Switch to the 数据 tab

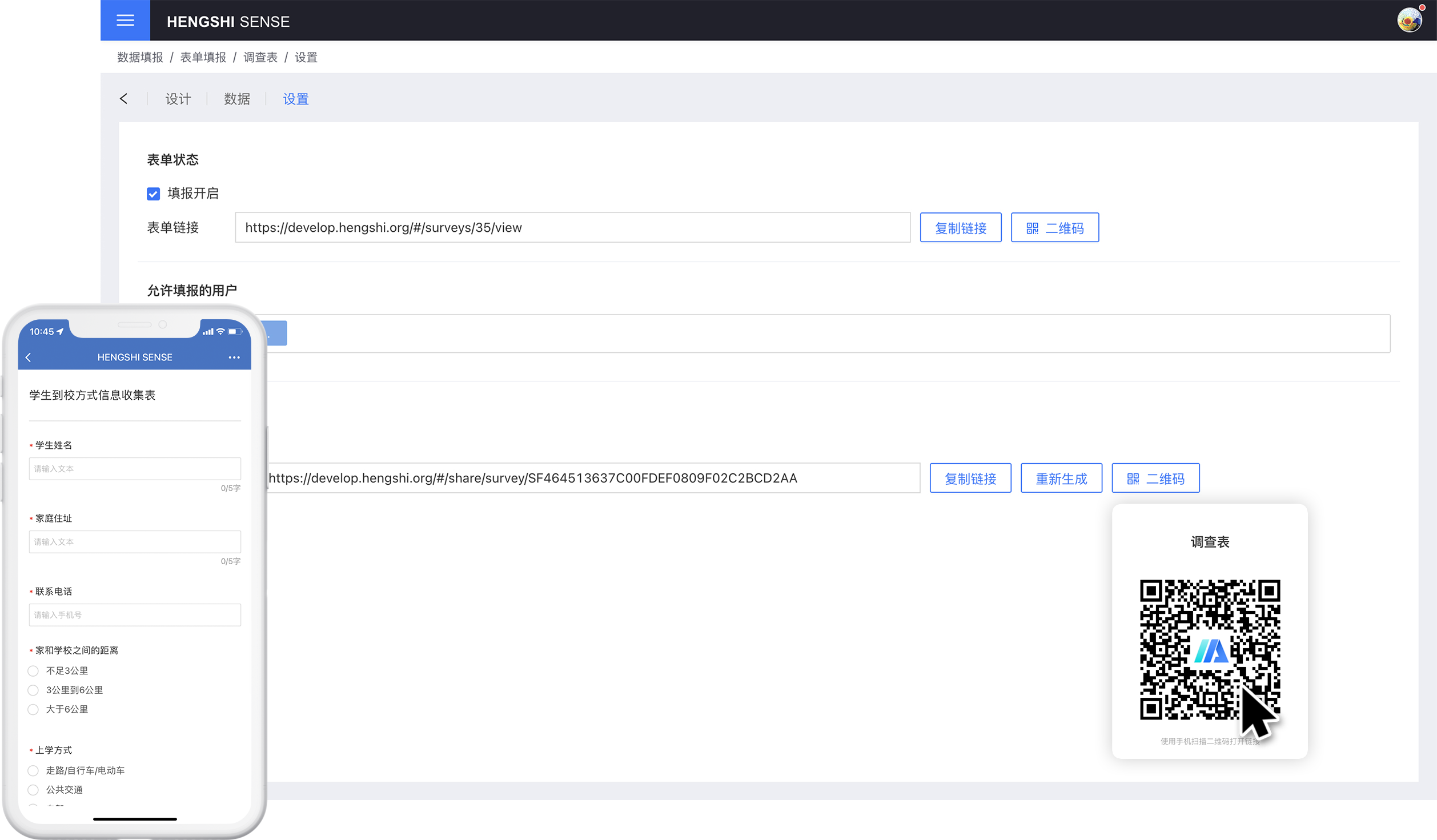236,99
